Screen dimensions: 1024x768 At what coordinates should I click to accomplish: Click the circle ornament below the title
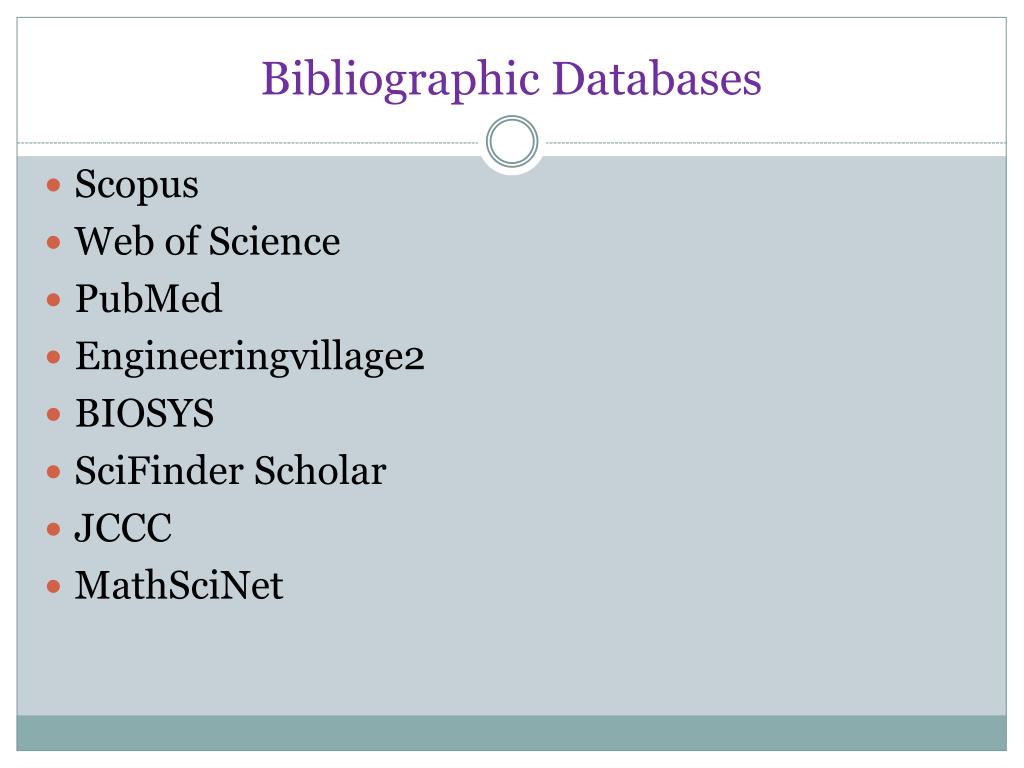[512, 142]
